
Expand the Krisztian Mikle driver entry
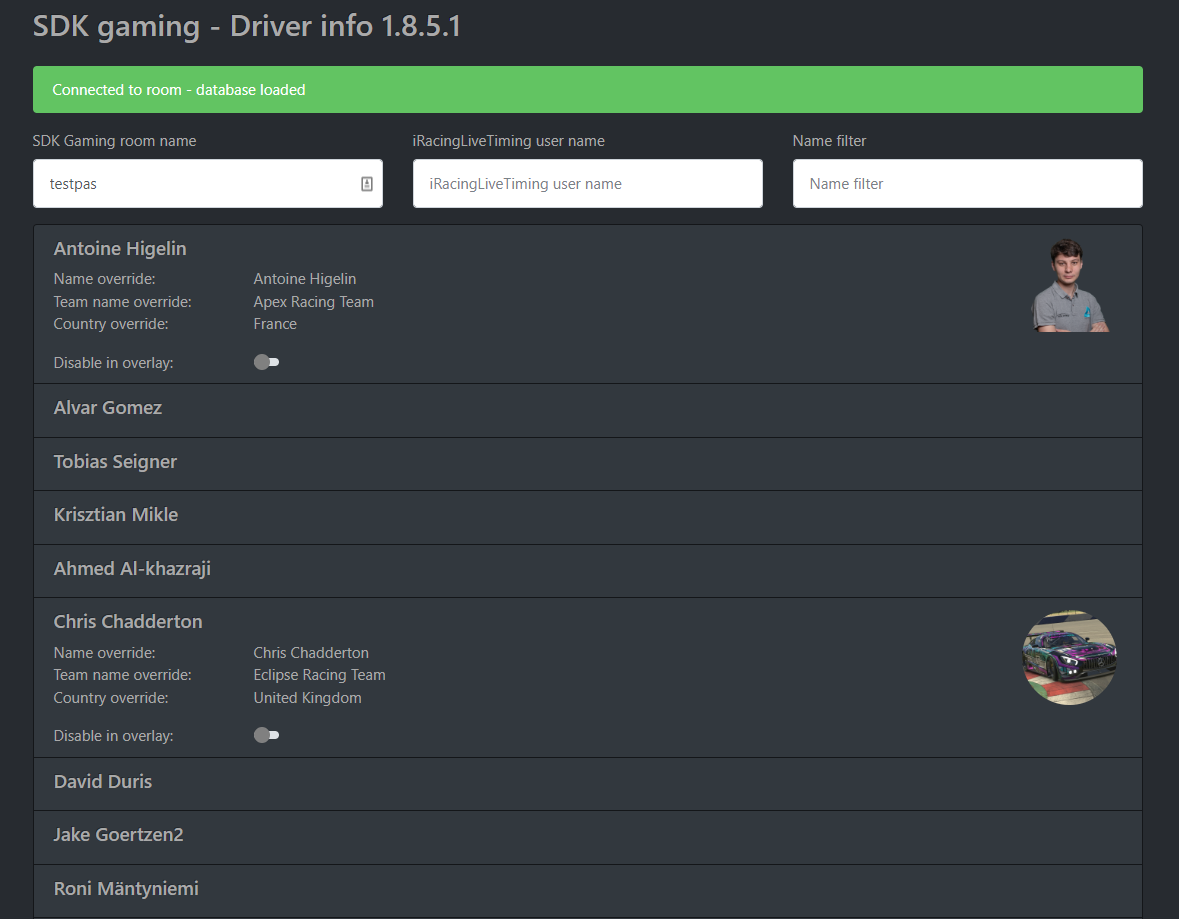point(587,517)
